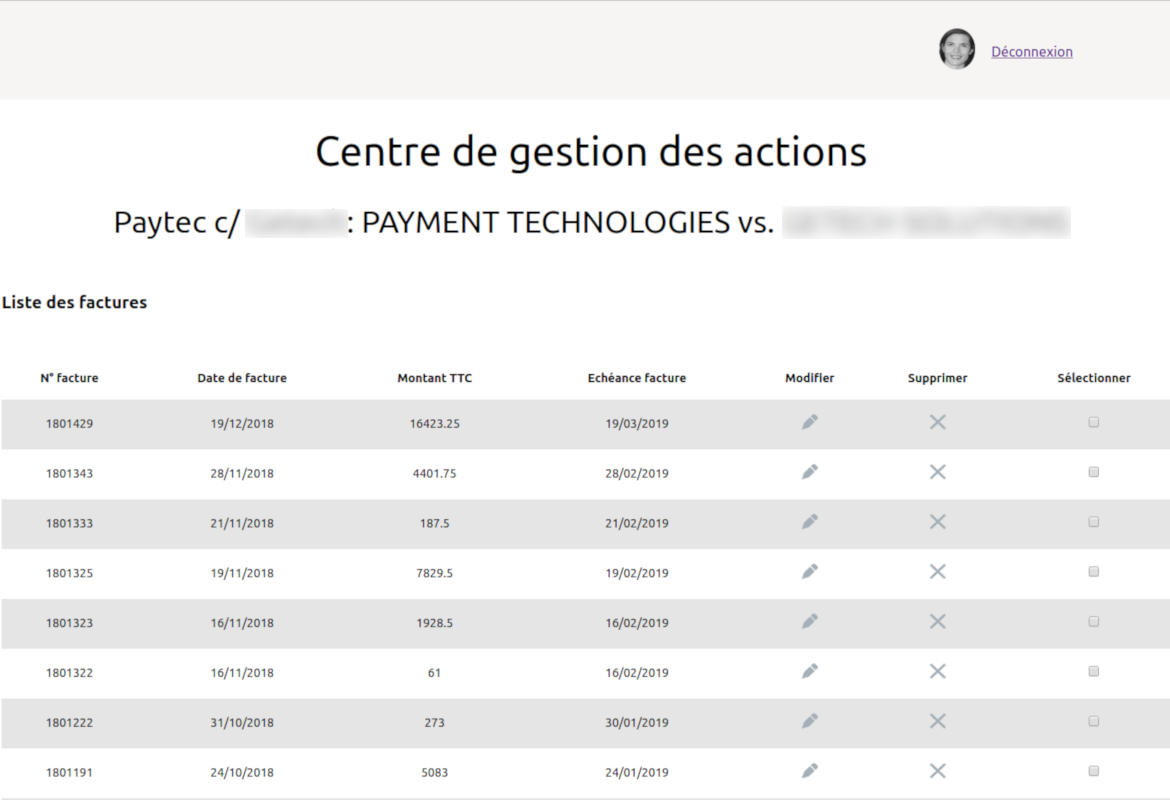Open edit for invoice 1801325

pyautogui.click(x=810, y=572)
